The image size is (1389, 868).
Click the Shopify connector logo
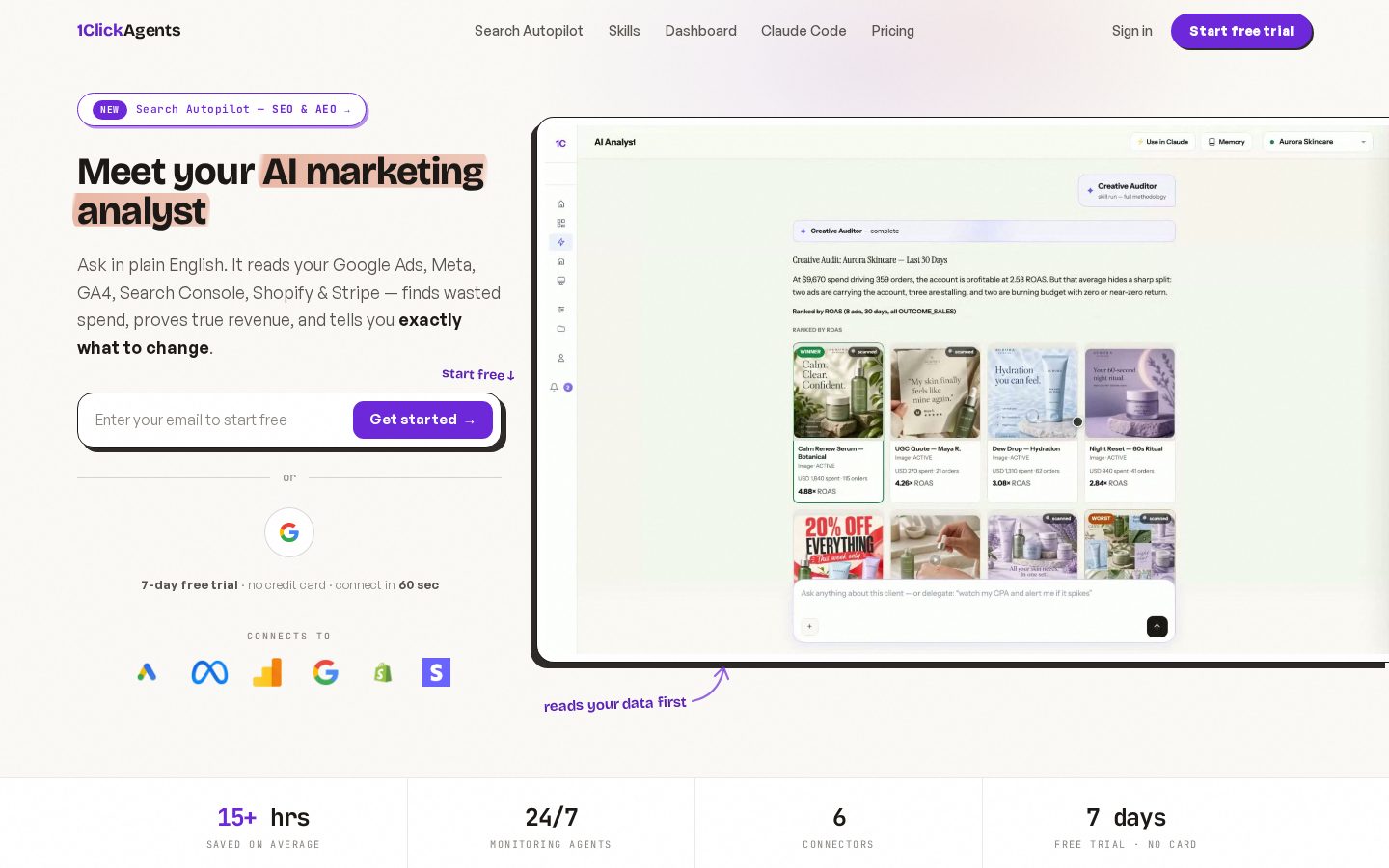(x=383, y=672)
